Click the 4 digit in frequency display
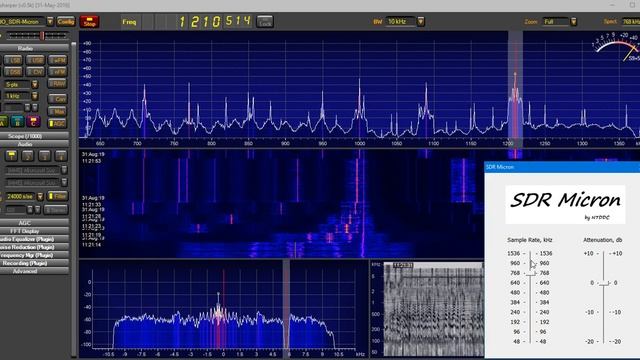The height and width of the screenshot is (360, 640). (x=247, y=20)
